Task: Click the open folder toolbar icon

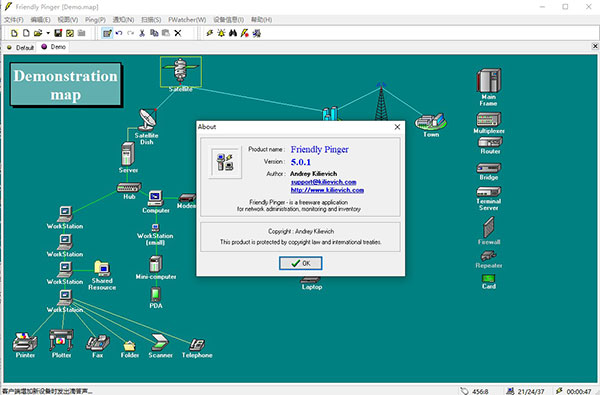Action: pyautogui.click(x=38, y=33)
